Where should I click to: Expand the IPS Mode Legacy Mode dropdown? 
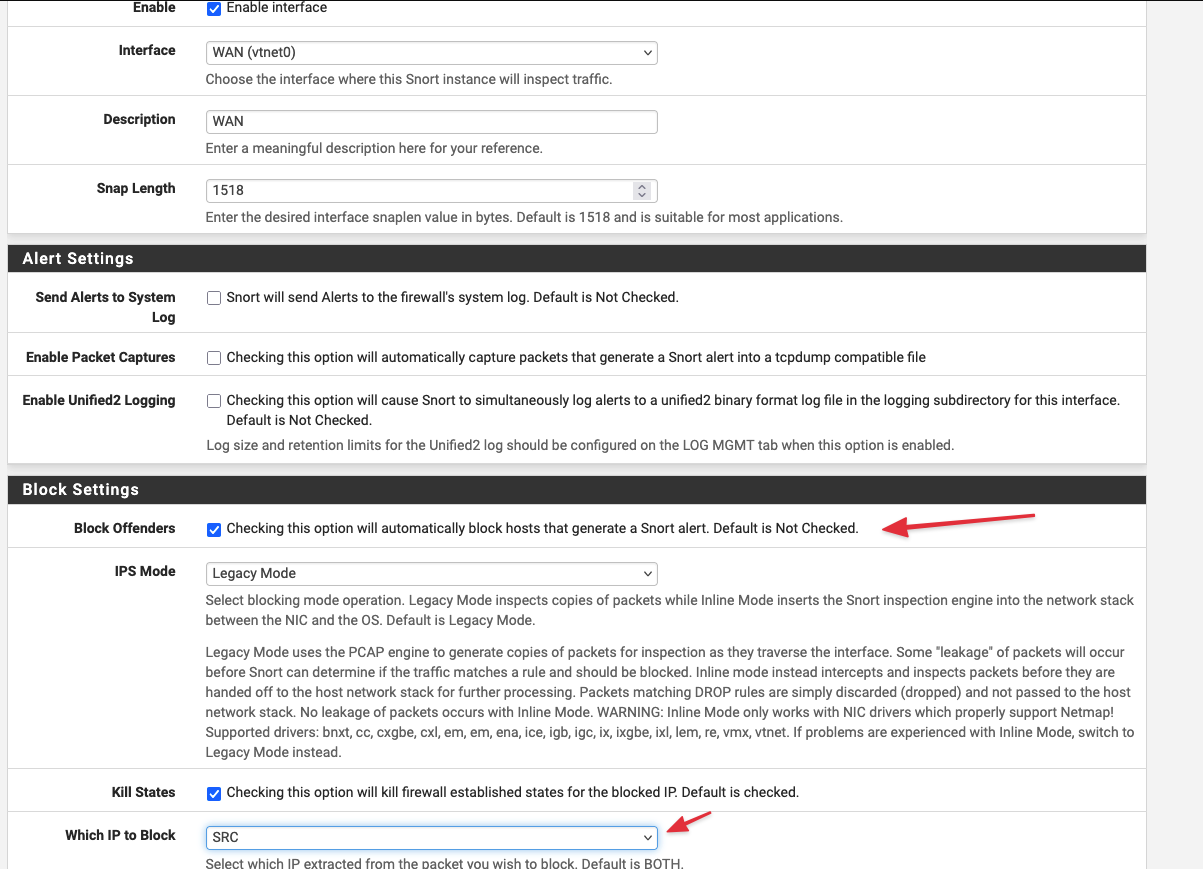coord(431,574)
